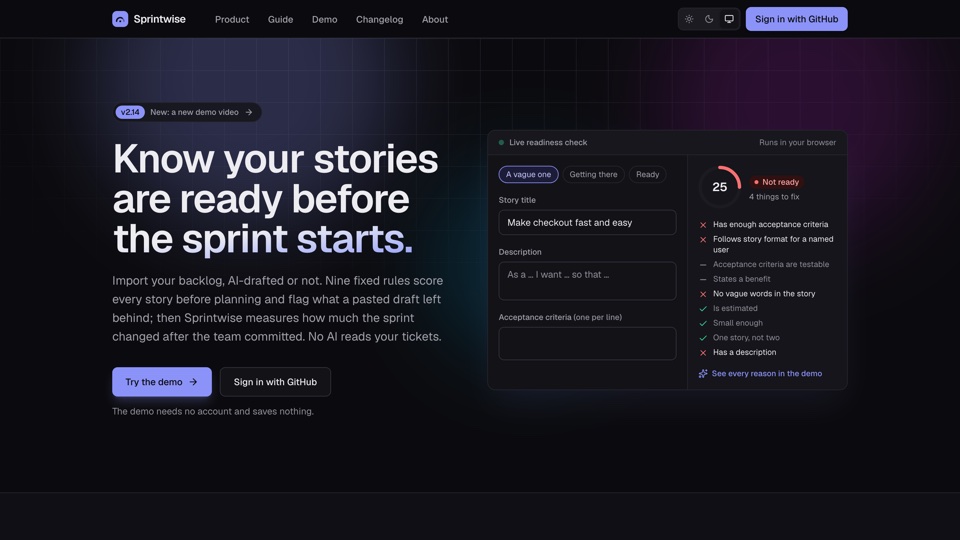The height and width of the screenshot is (540, 960).
Task: Click the arrow on Try the demo
Action: (193, 382)
